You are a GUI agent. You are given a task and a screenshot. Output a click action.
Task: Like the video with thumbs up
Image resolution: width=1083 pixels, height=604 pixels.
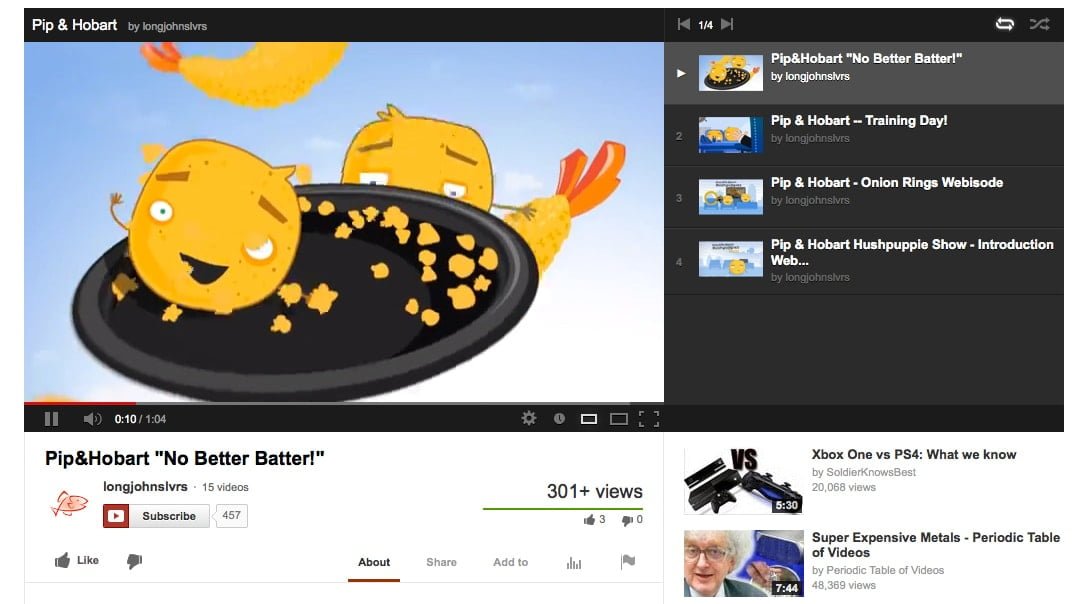tap(77, 560)
